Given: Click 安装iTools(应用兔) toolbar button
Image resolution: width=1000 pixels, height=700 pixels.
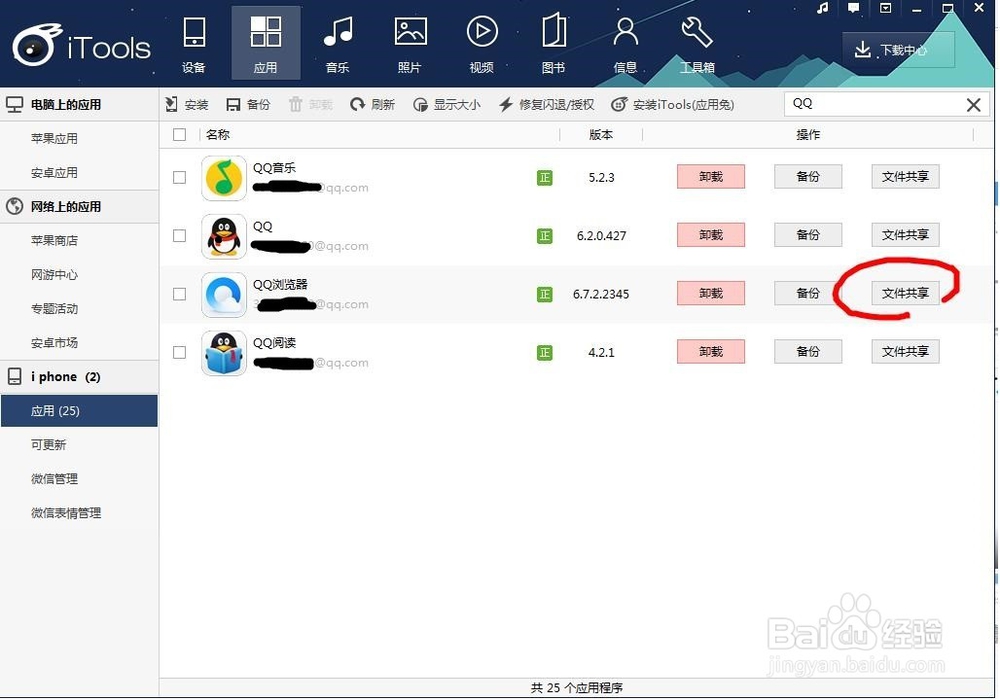Looking at the screenshot, I should point(673,105).
